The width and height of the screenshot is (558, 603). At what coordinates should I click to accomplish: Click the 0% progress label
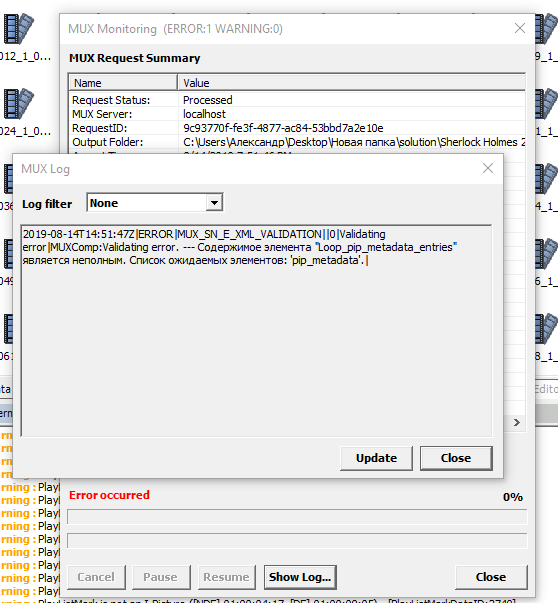[x=513, y=497]
